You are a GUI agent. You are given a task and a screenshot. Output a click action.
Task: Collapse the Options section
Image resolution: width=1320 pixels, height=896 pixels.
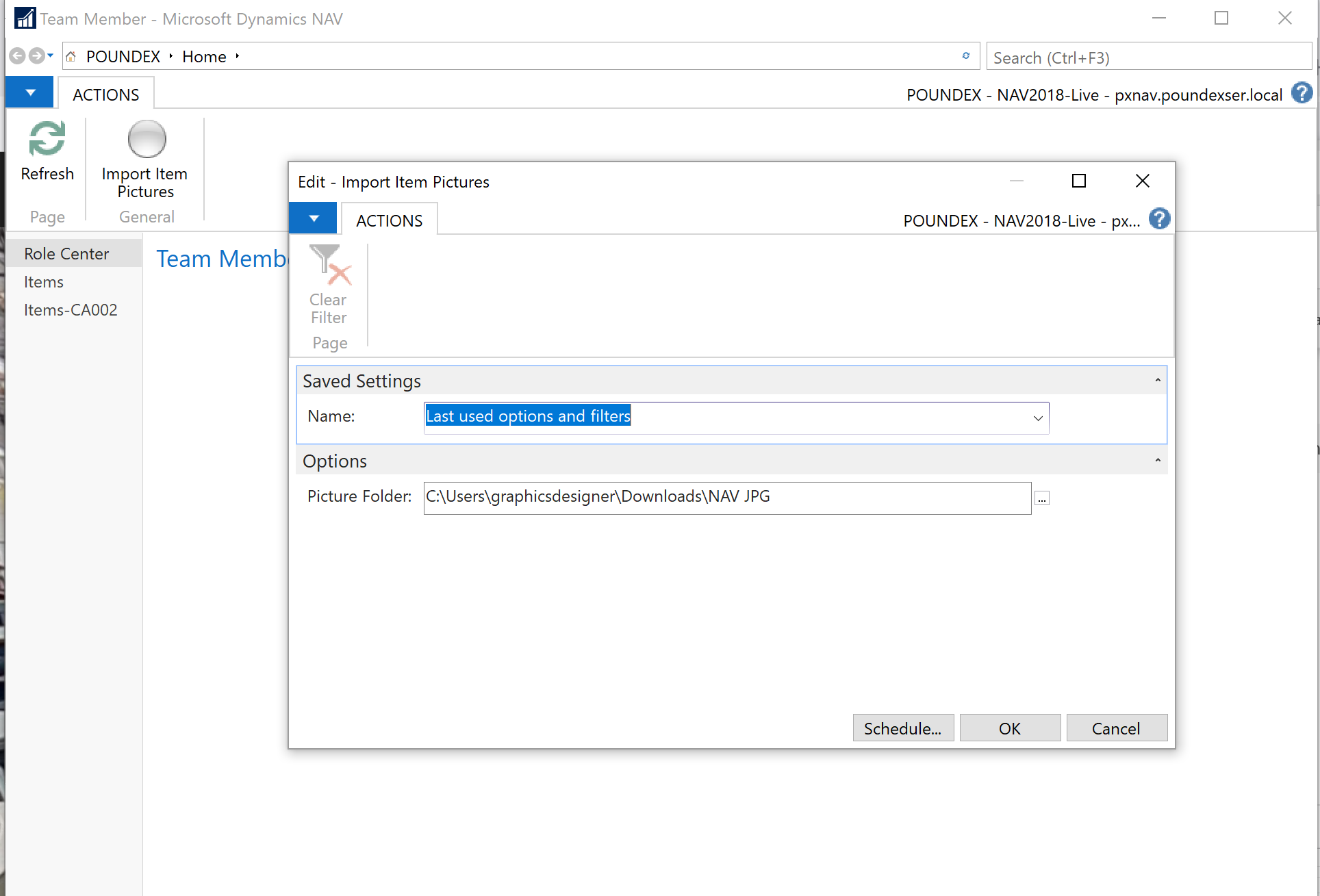coord(1158,461)
